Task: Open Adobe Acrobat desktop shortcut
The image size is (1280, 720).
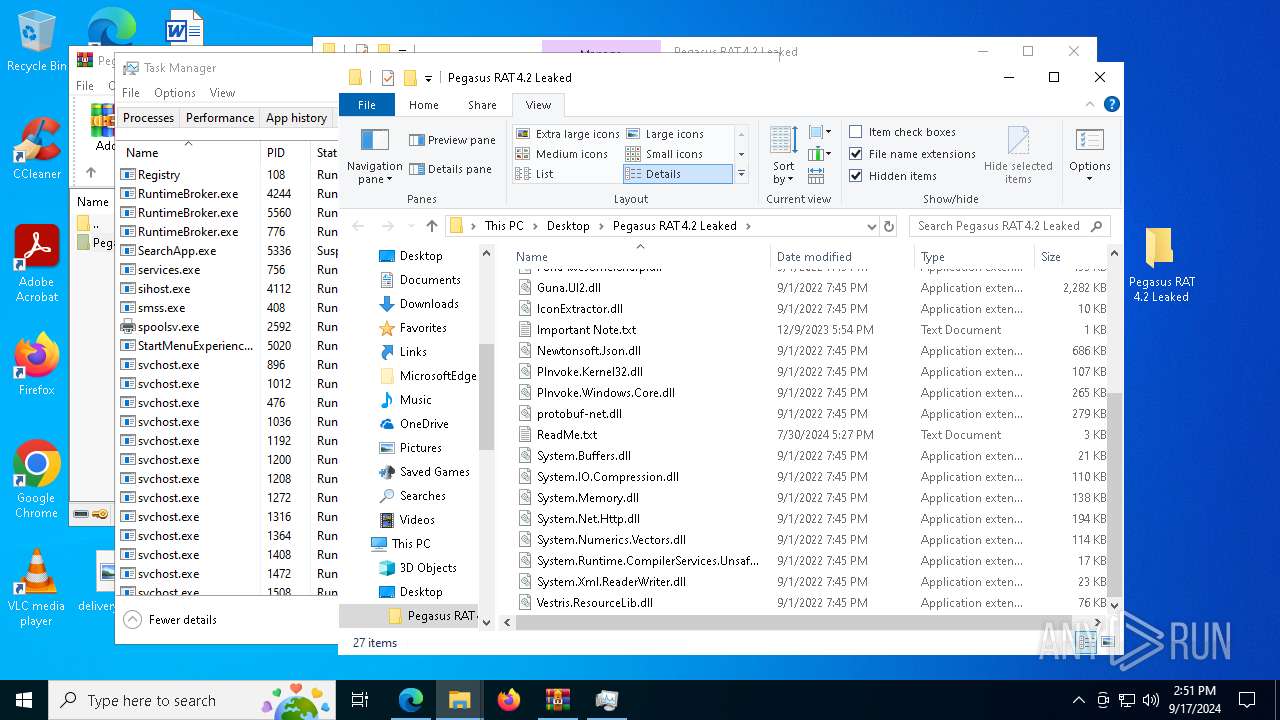Action: pyautogui.click(x=37, y=264)
